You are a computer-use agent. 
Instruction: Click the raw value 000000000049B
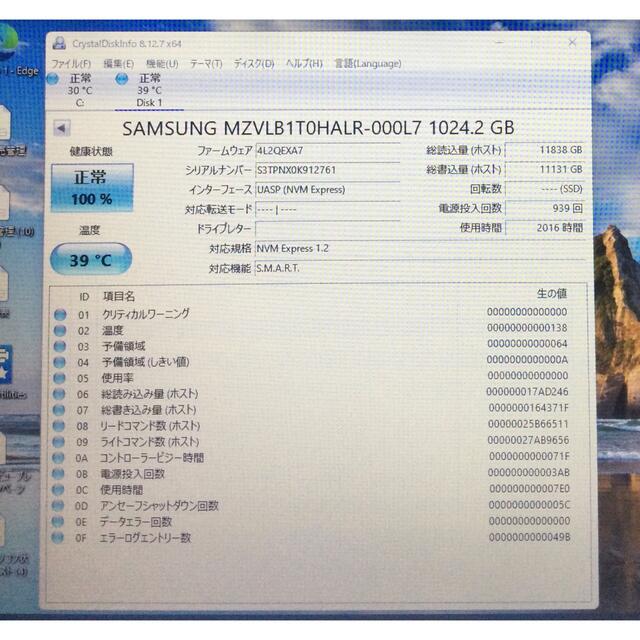coord(529,537)
